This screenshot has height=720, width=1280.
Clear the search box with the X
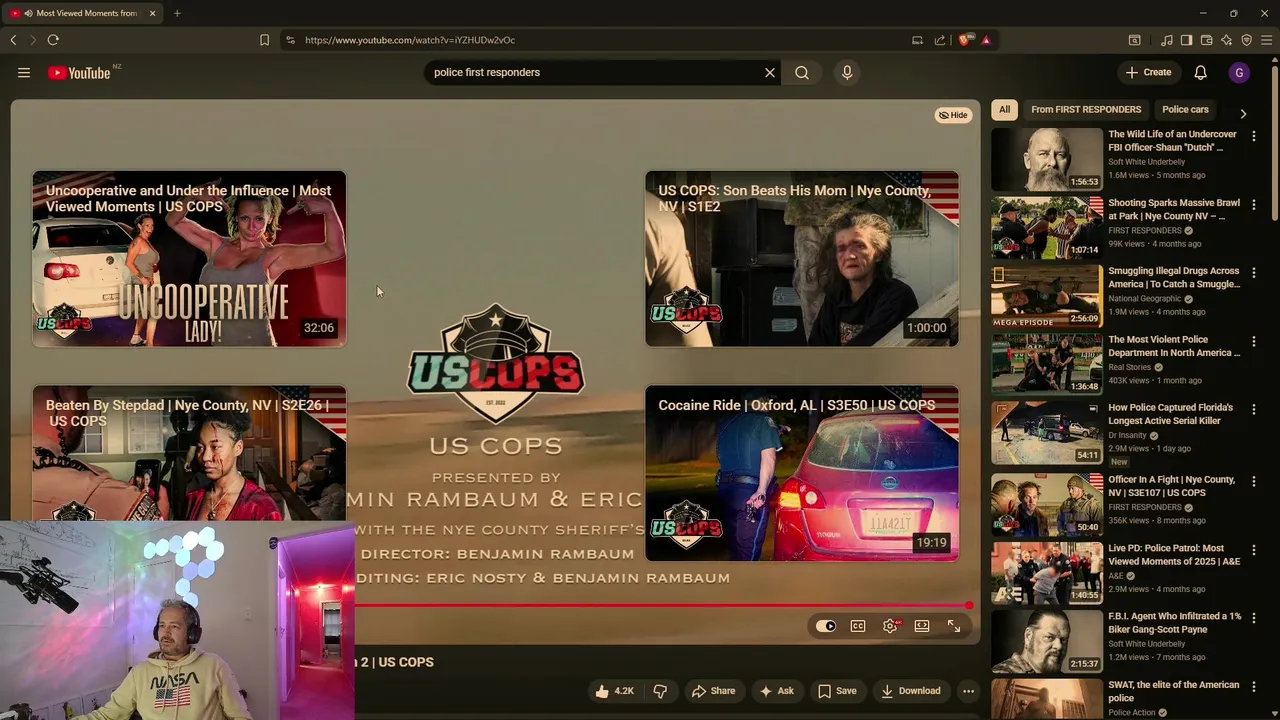pyautogui.click(x=770, y=73)
